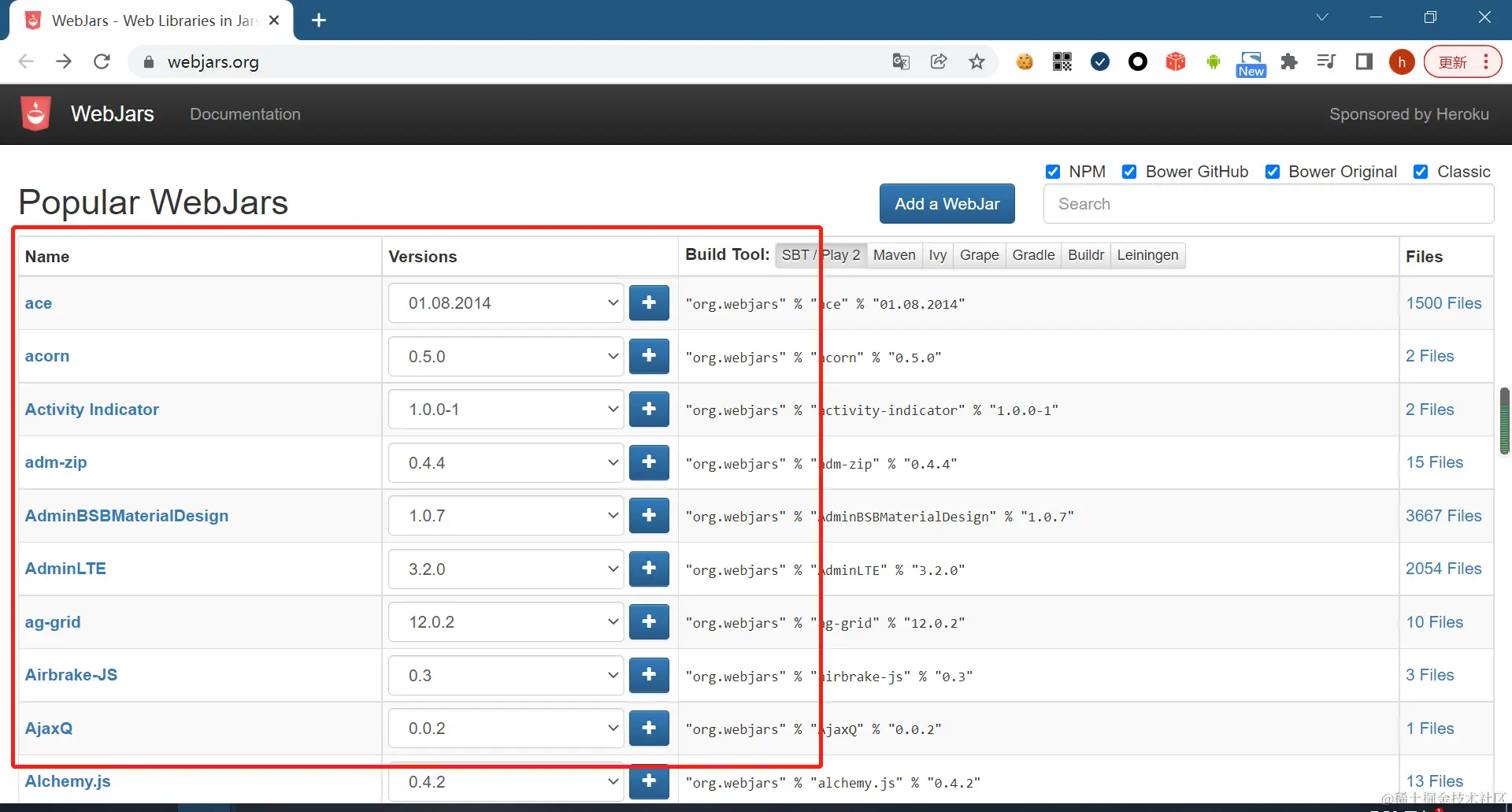Go back with the browser back arrow
This screenshot has width=1512, height=812.
click(26, 61)
